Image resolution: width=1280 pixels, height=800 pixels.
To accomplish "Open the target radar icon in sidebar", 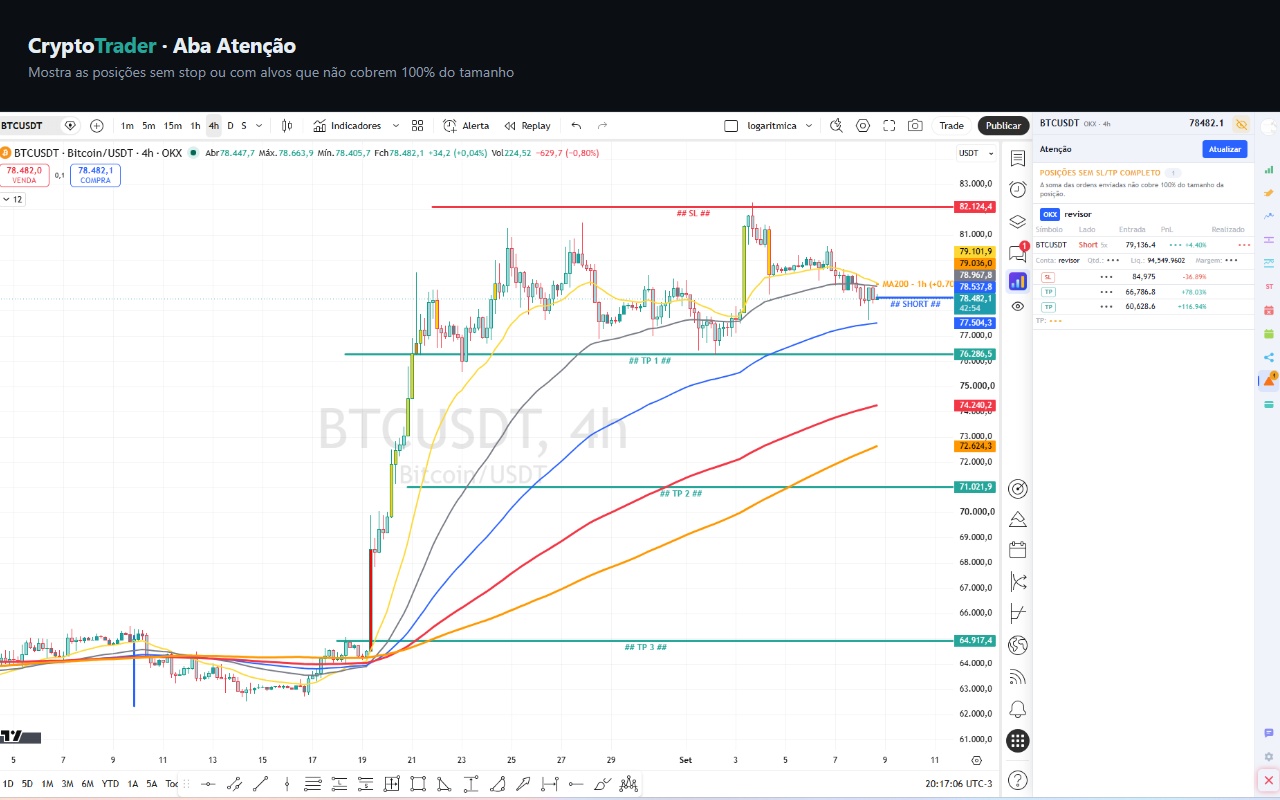I will click(x=1018, y=489).
